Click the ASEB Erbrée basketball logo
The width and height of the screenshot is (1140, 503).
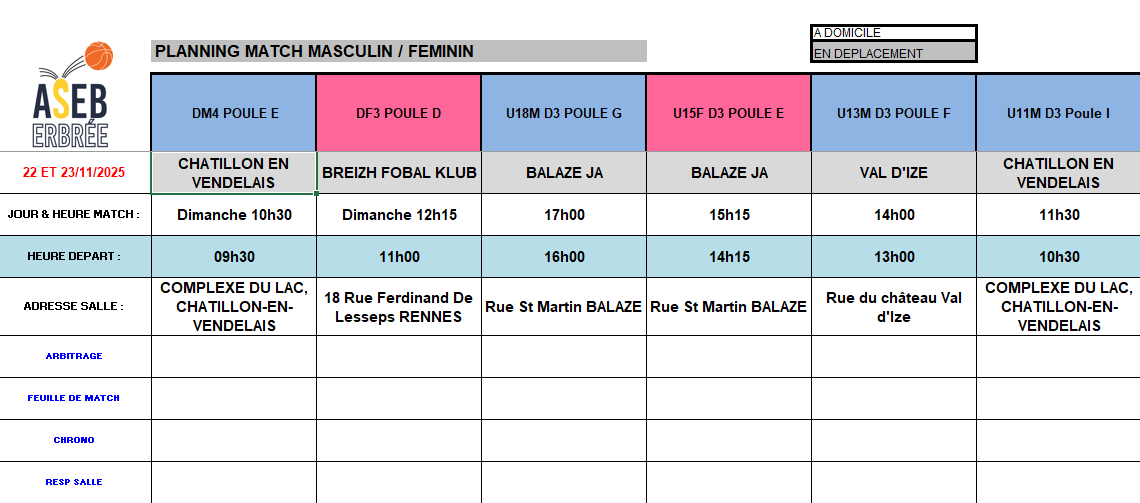pyautogui.click(x=73, y=96)
